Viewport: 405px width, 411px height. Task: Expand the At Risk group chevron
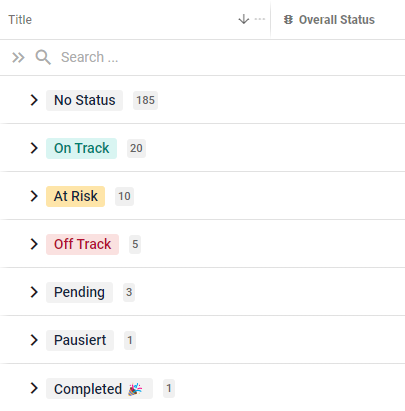(34, 196)
